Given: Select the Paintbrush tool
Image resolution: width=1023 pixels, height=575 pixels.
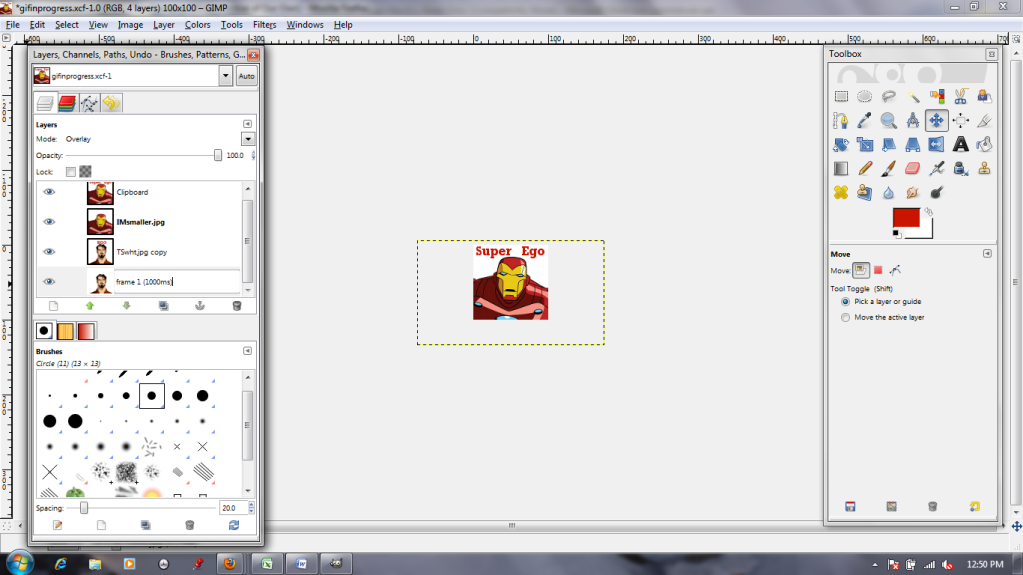Looking at the screenshot, I should [x=889, y=169].
